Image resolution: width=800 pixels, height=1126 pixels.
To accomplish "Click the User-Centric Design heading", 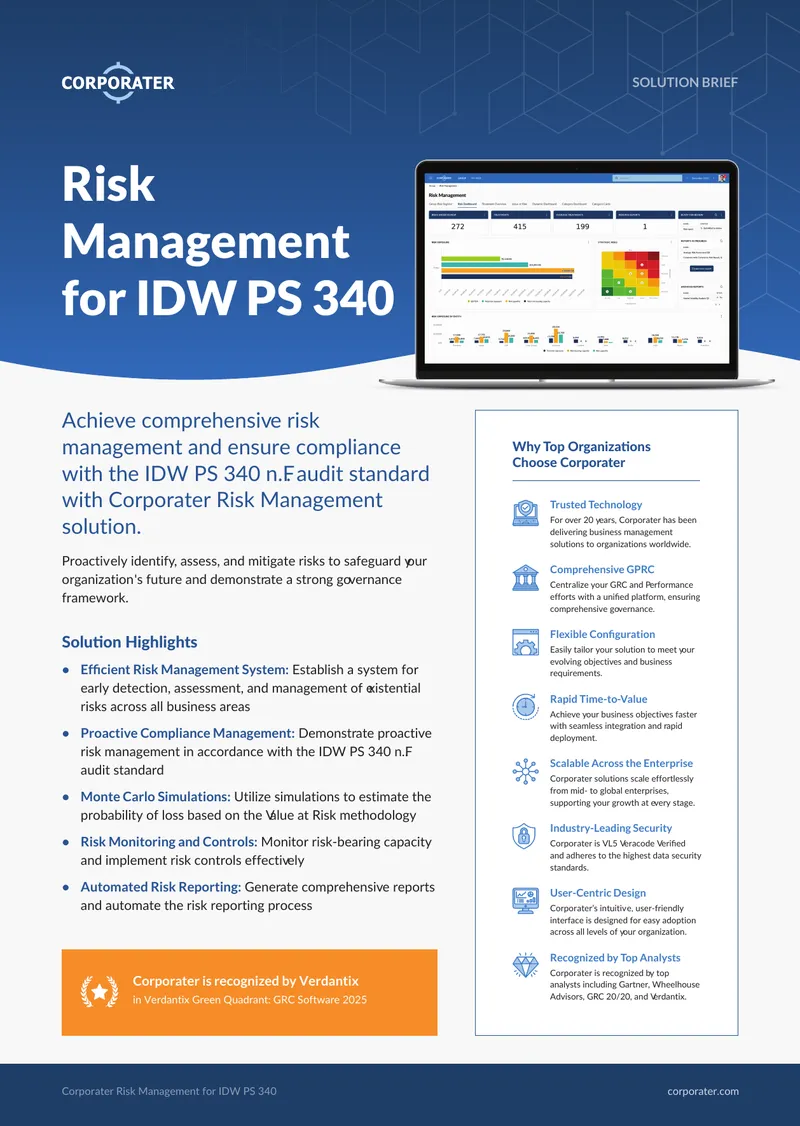I will coord(597,893).
